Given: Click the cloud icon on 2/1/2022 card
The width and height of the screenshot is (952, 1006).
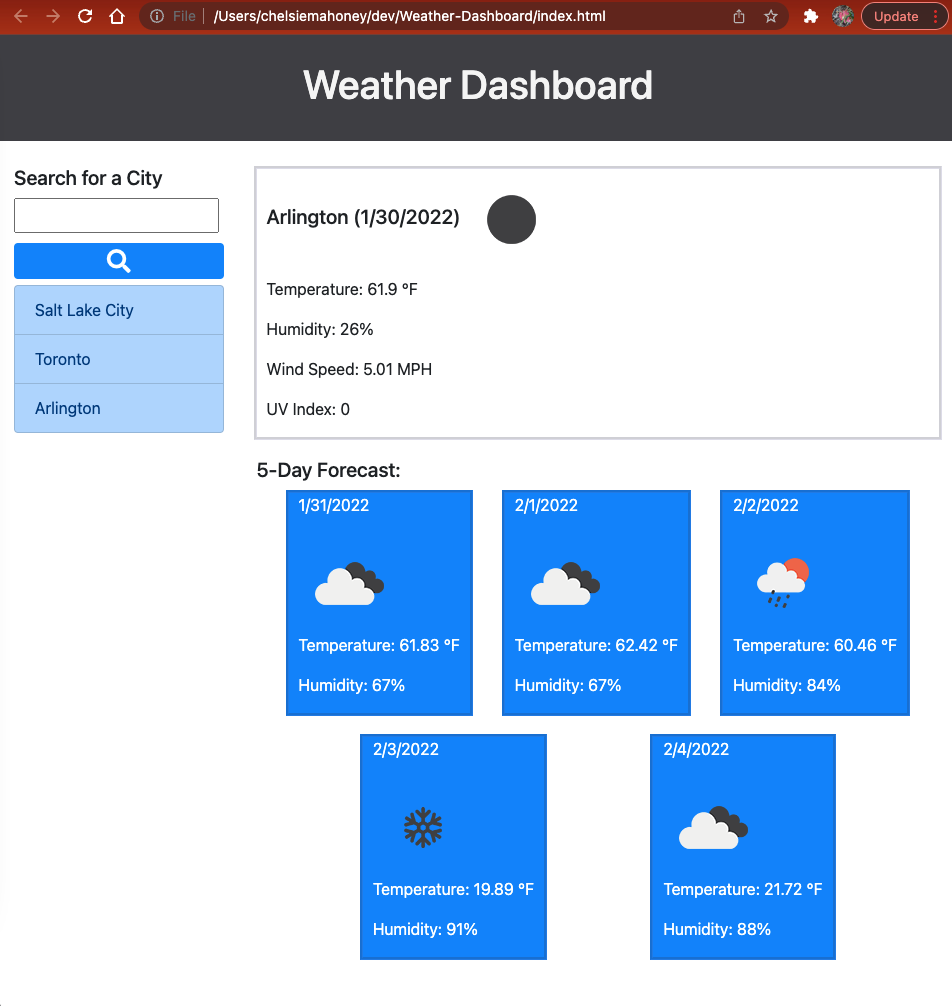Looking at the screenshot, I should click(x=565, y=584).
